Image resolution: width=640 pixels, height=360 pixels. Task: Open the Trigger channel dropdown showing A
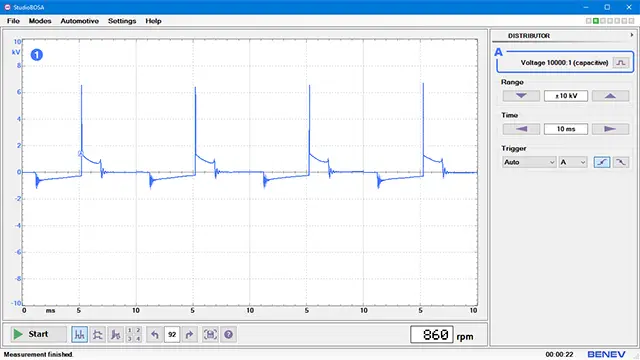click(x=573, y=162)
